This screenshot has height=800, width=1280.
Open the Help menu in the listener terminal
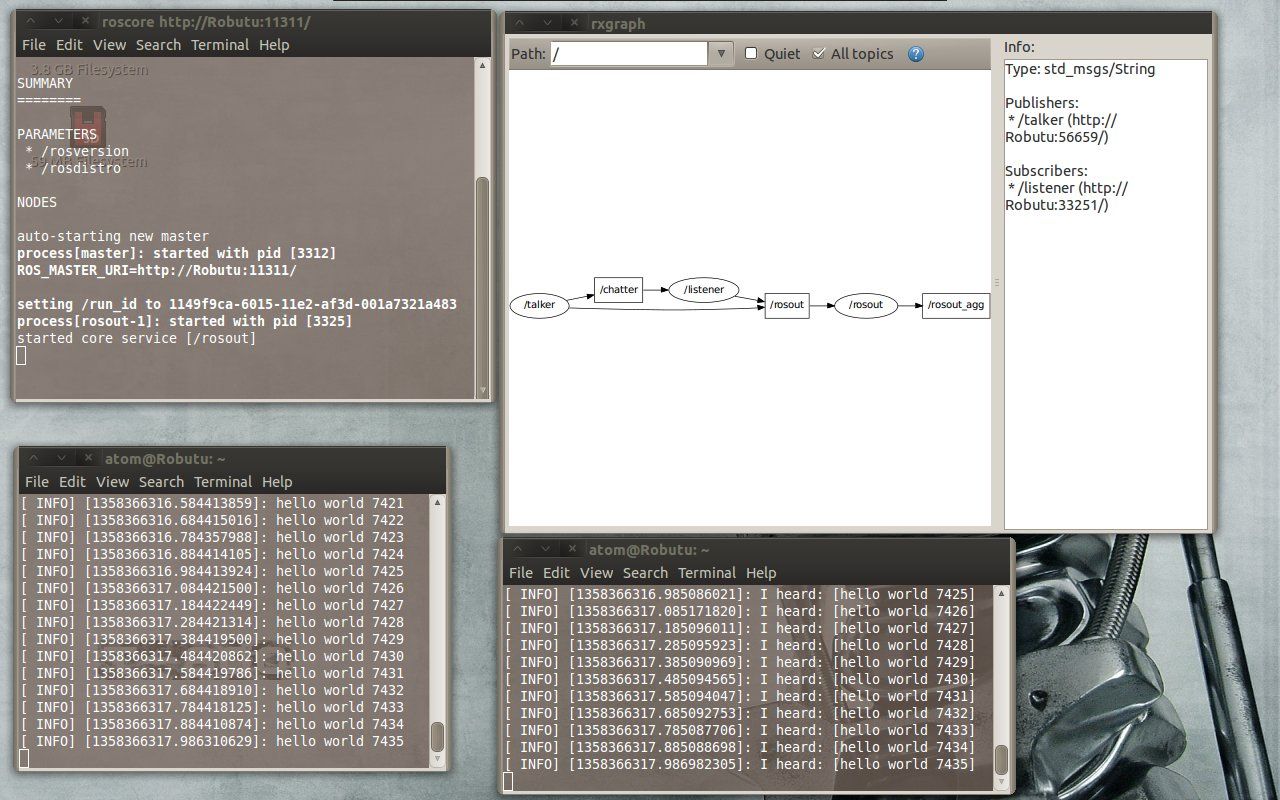click(x=761, y=573)
